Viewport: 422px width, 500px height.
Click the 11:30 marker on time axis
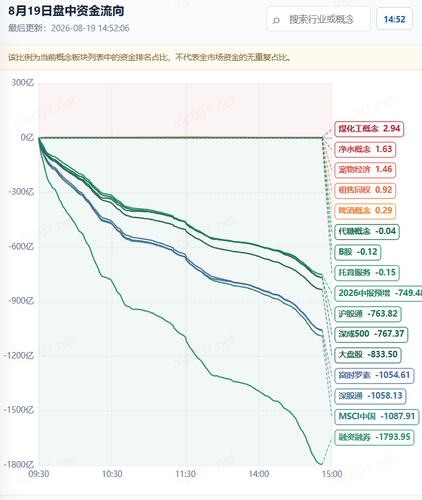tap(186, 474)
